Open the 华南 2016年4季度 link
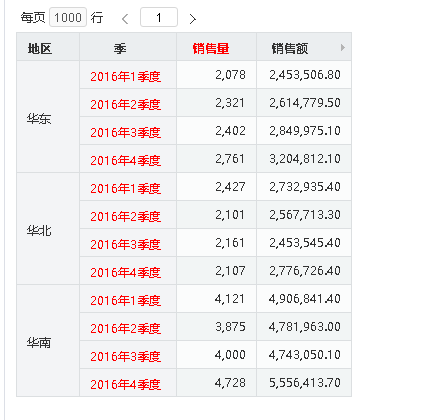This screenshot has width=430, height=420. click(125, 385)
